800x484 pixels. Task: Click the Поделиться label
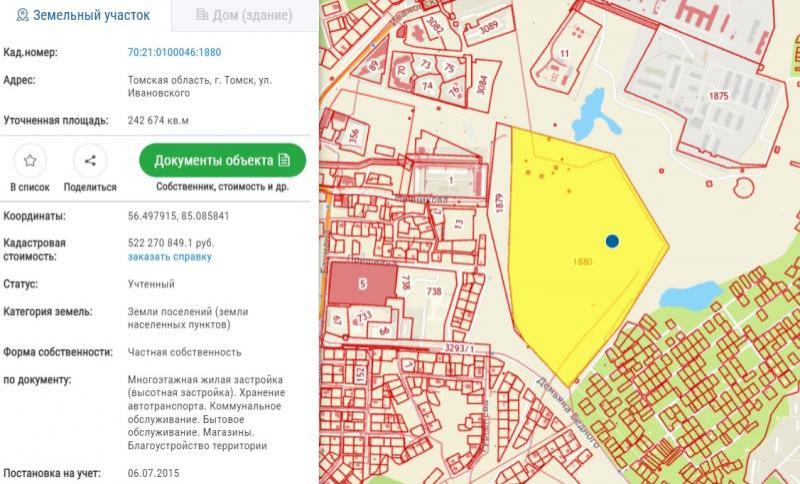point(90,187)
